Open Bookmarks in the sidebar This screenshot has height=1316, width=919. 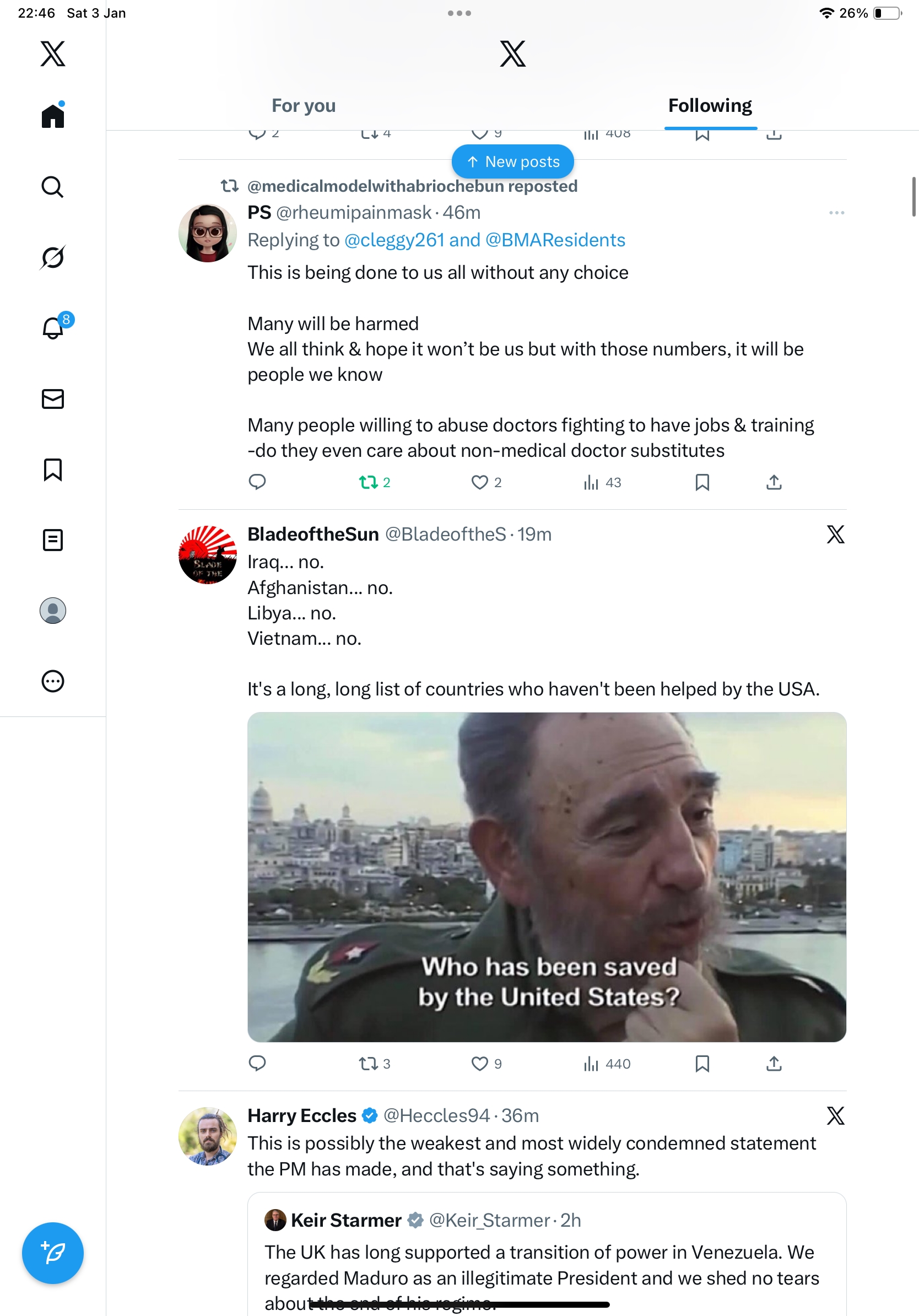tap(53, 470)
